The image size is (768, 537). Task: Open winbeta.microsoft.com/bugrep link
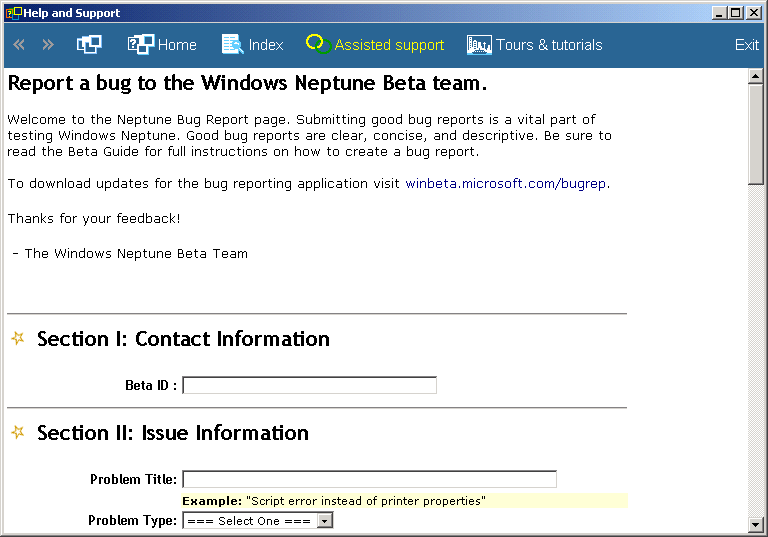[505, 184]
